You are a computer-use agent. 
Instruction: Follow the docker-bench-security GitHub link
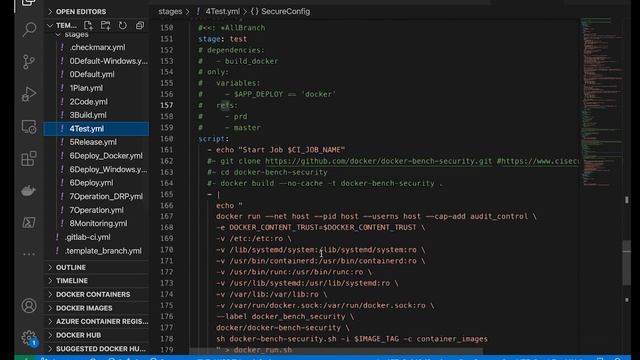click(378, 161)
